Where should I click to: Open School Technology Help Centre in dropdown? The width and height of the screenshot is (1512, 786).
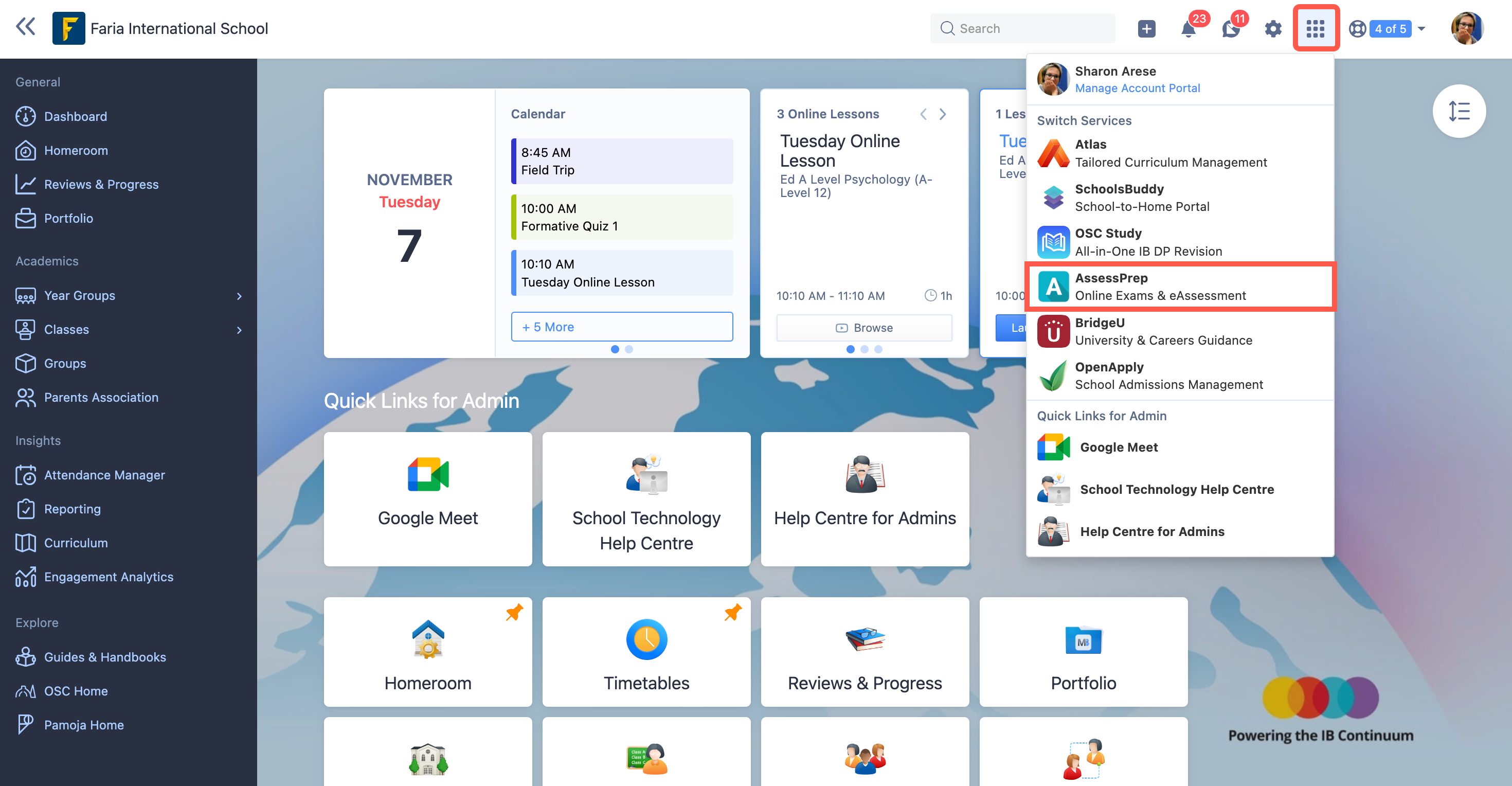[x=1180, y=490]
